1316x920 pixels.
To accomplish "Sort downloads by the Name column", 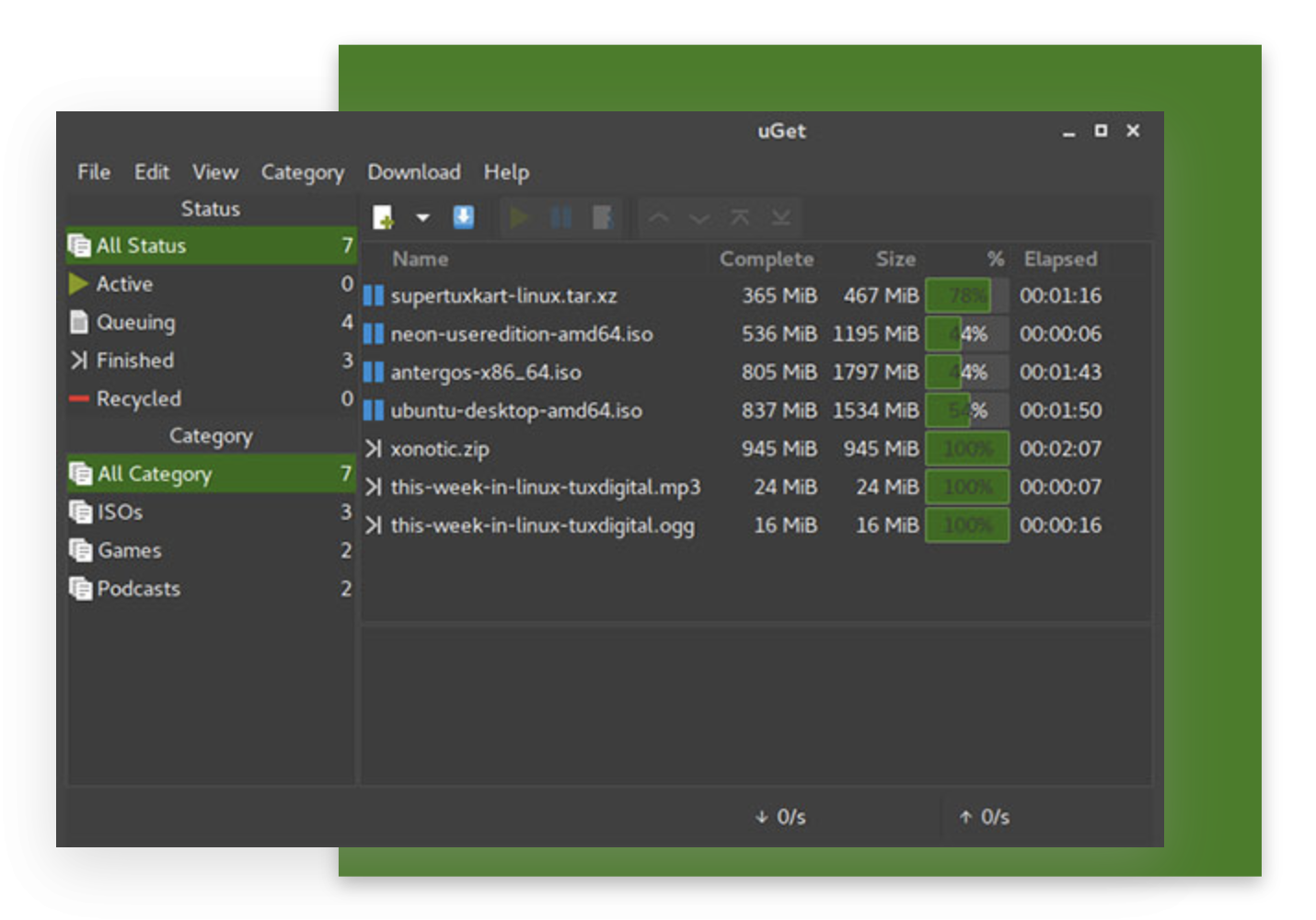I will click(421, 259).
